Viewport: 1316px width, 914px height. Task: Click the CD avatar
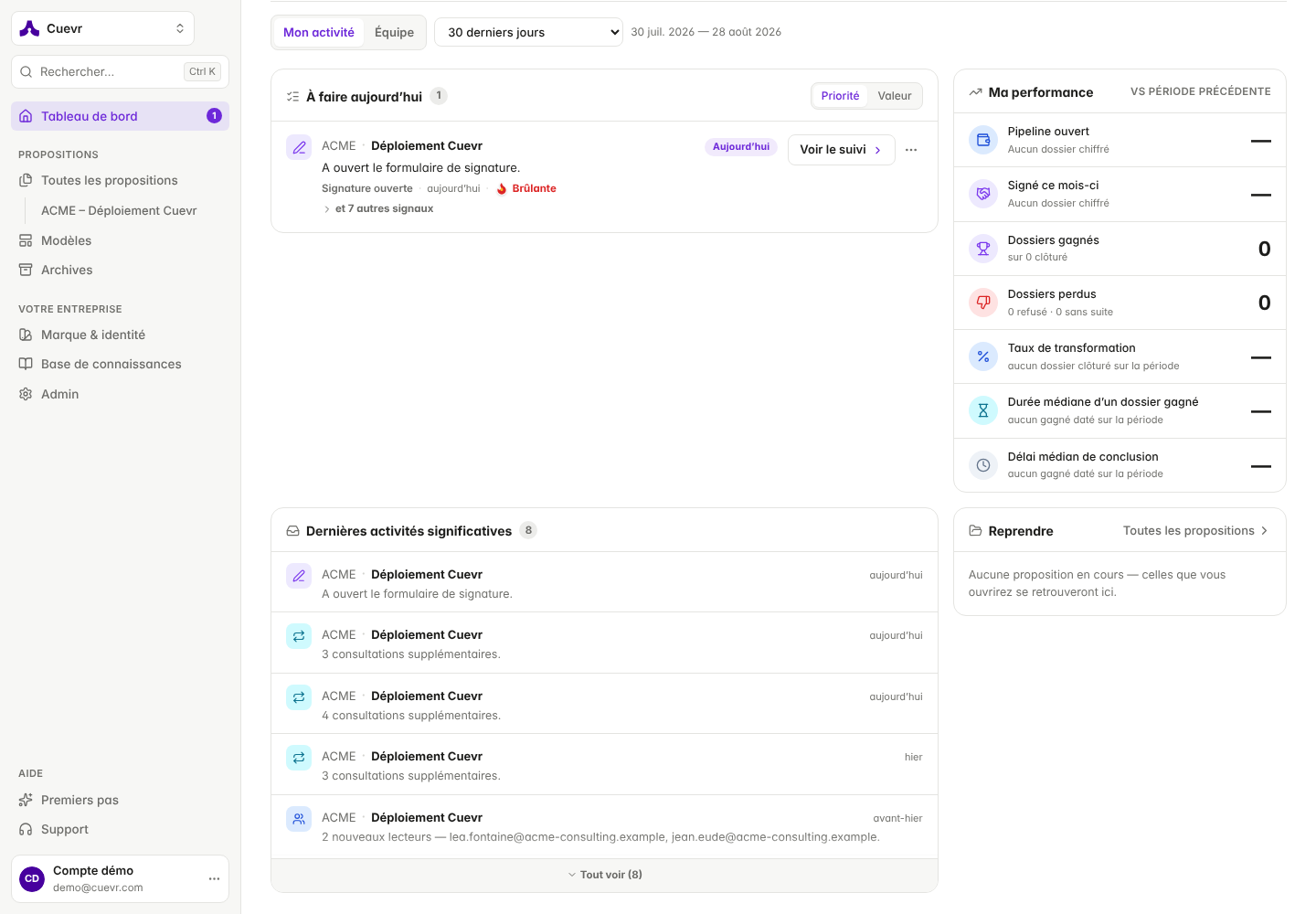[32, 878]
